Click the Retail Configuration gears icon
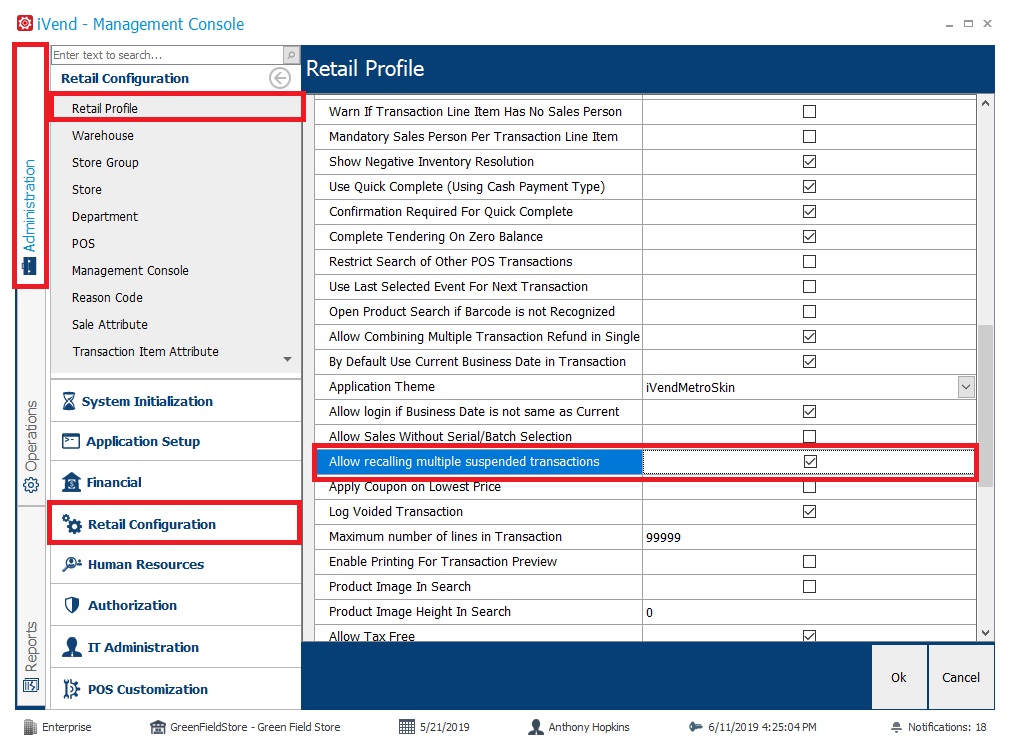Screen dimensions: 1011x754 click(x=72, y=524)
